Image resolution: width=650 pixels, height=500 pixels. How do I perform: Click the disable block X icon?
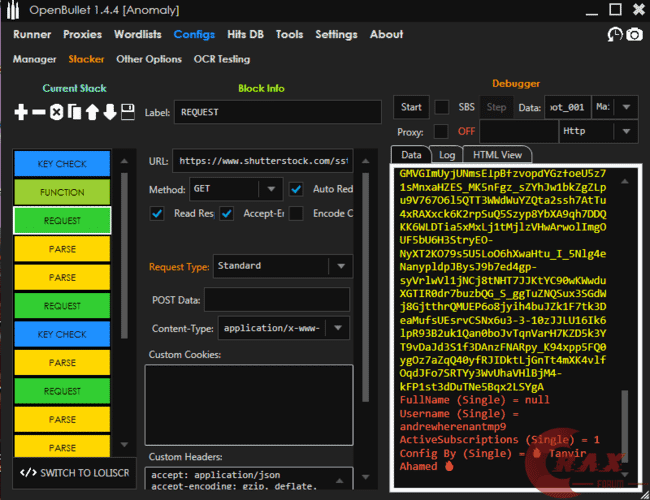coord(57,113)
